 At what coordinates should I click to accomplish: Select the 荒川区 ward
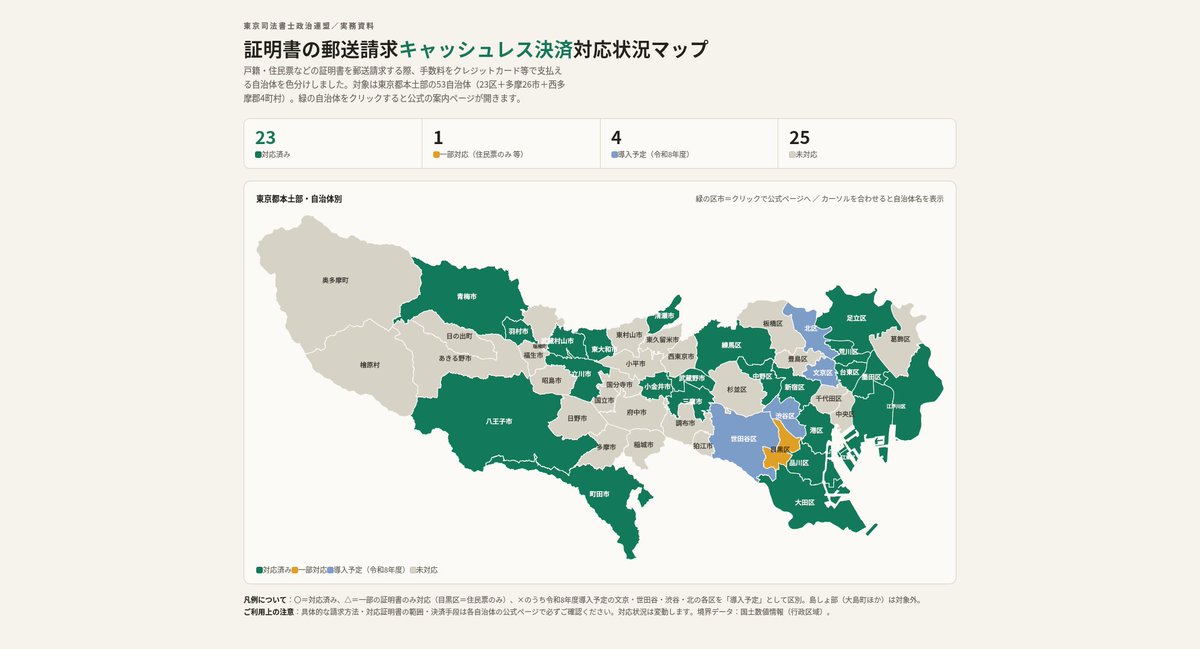click(x=847, y=352)
